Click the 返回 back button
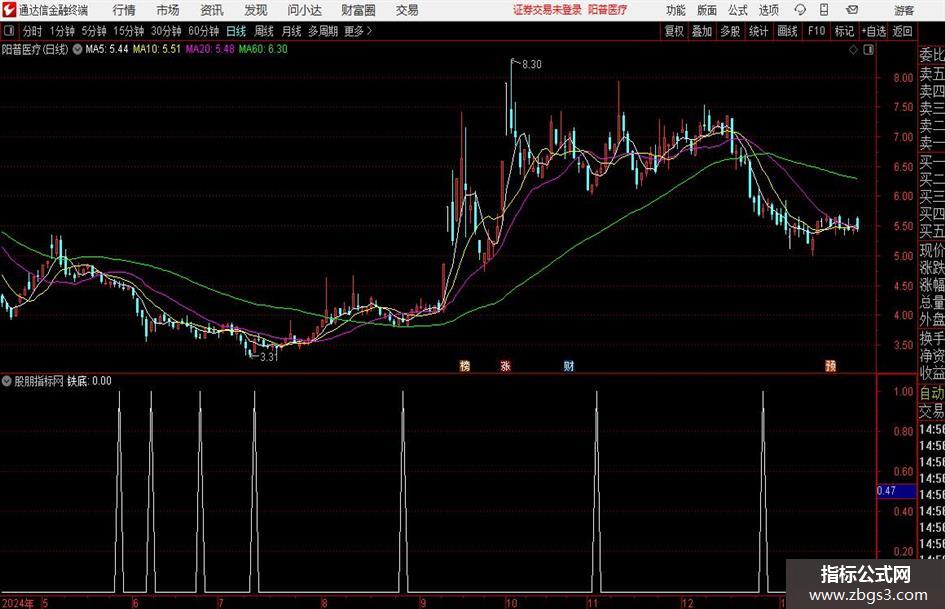This screenshot has height=609, width=945. (x=902, y=31)
